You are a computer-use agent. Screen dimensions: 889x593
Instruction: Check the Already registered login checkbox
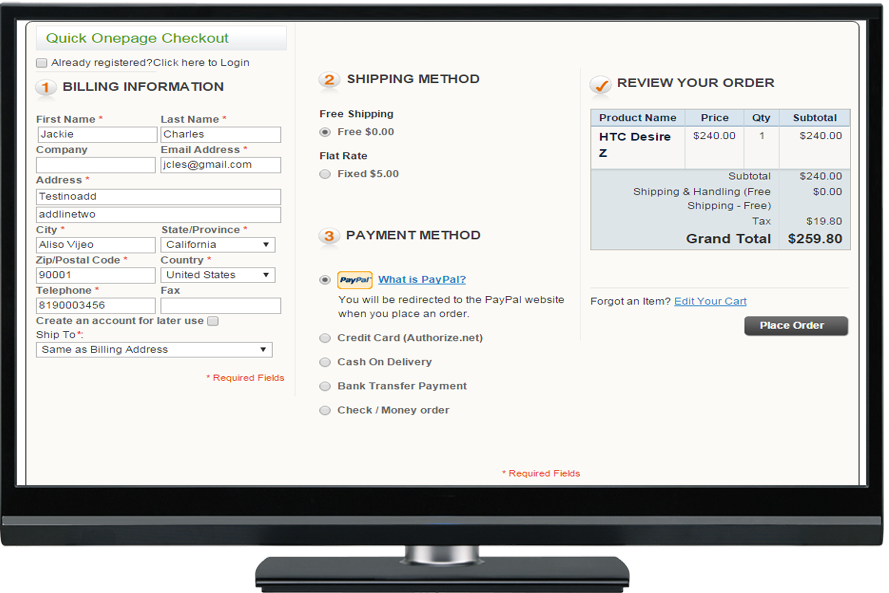[x=41, y=63]
